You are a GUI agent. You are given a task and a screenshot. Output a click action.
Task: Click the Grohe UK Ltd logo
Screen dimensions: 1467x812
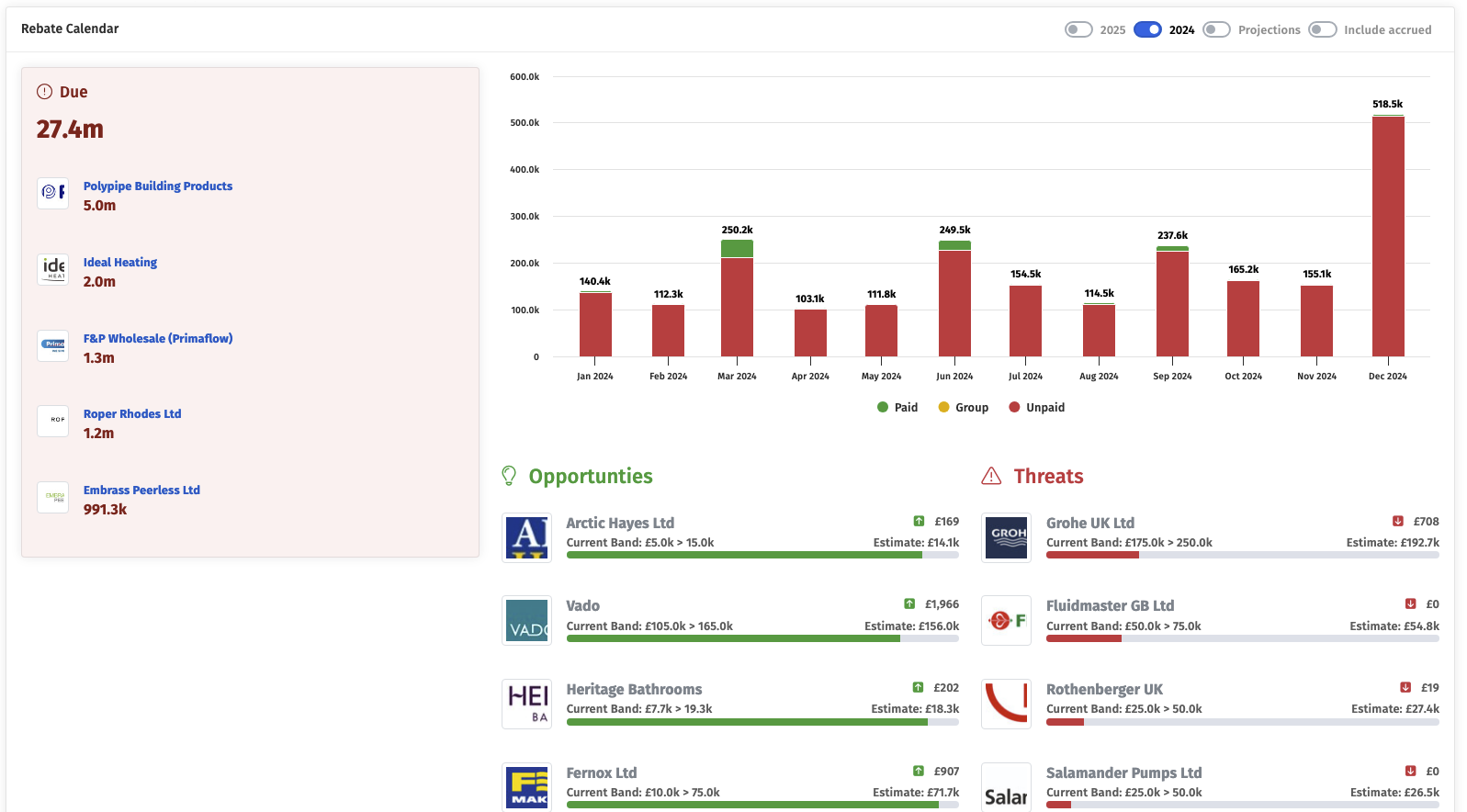click(1006, 537)
